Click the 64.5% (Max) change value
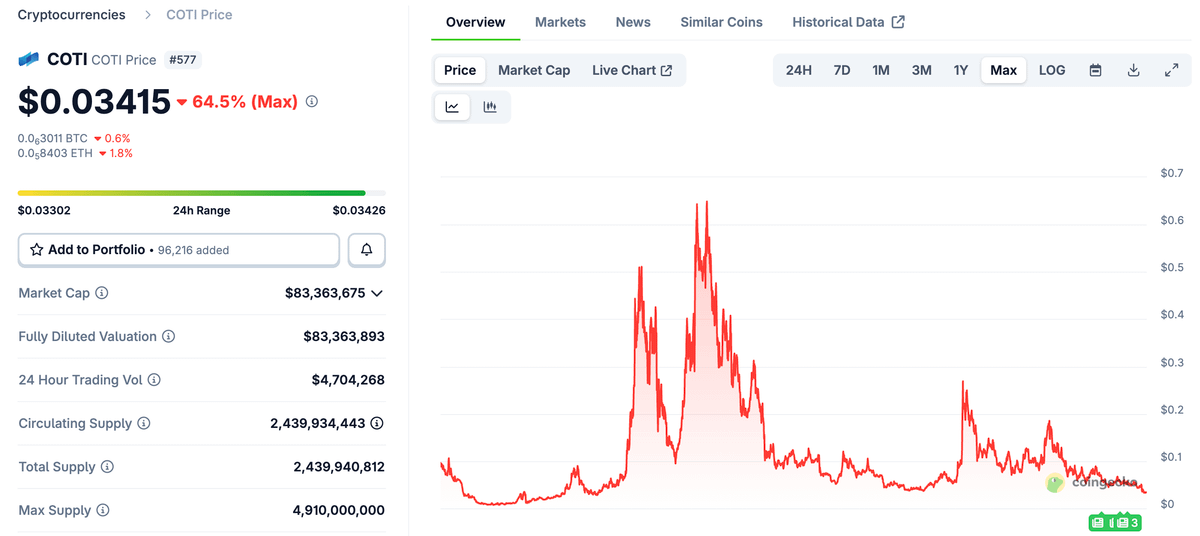The height and width of the screenshot is (536, 1200). tap(238, 102)
